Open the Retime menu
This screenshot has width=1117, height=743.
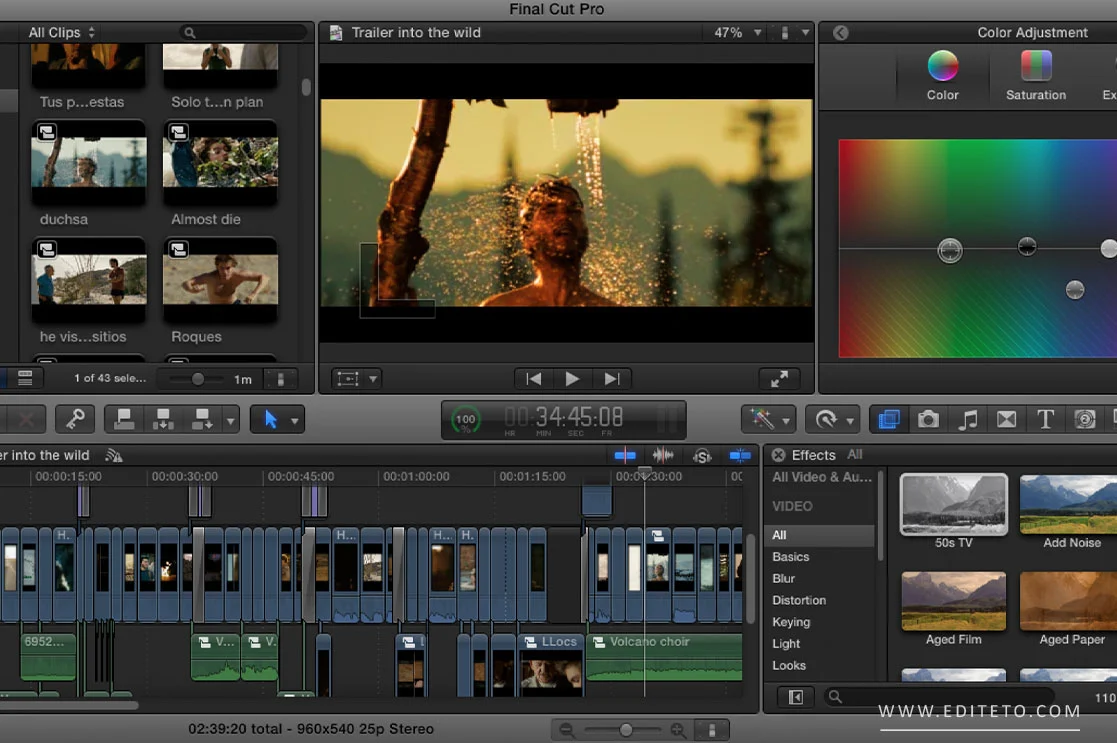pyautogui.click(x=833, y=419)
